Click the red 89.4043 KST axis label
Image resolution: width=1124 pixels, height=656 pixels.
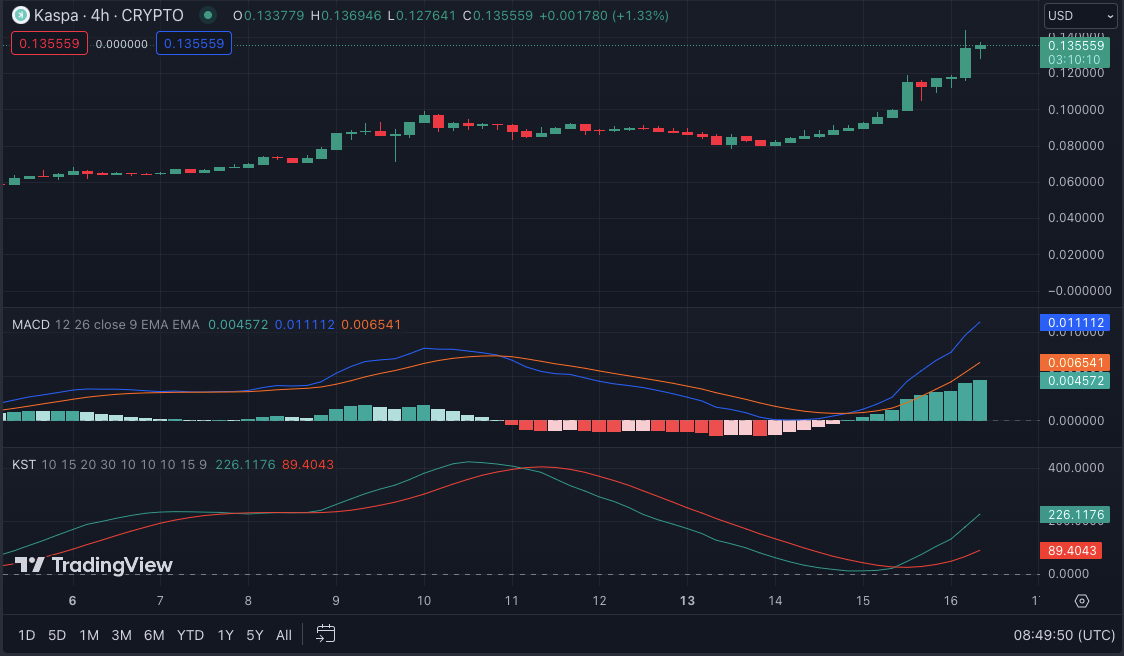[x=1072, y=551]
